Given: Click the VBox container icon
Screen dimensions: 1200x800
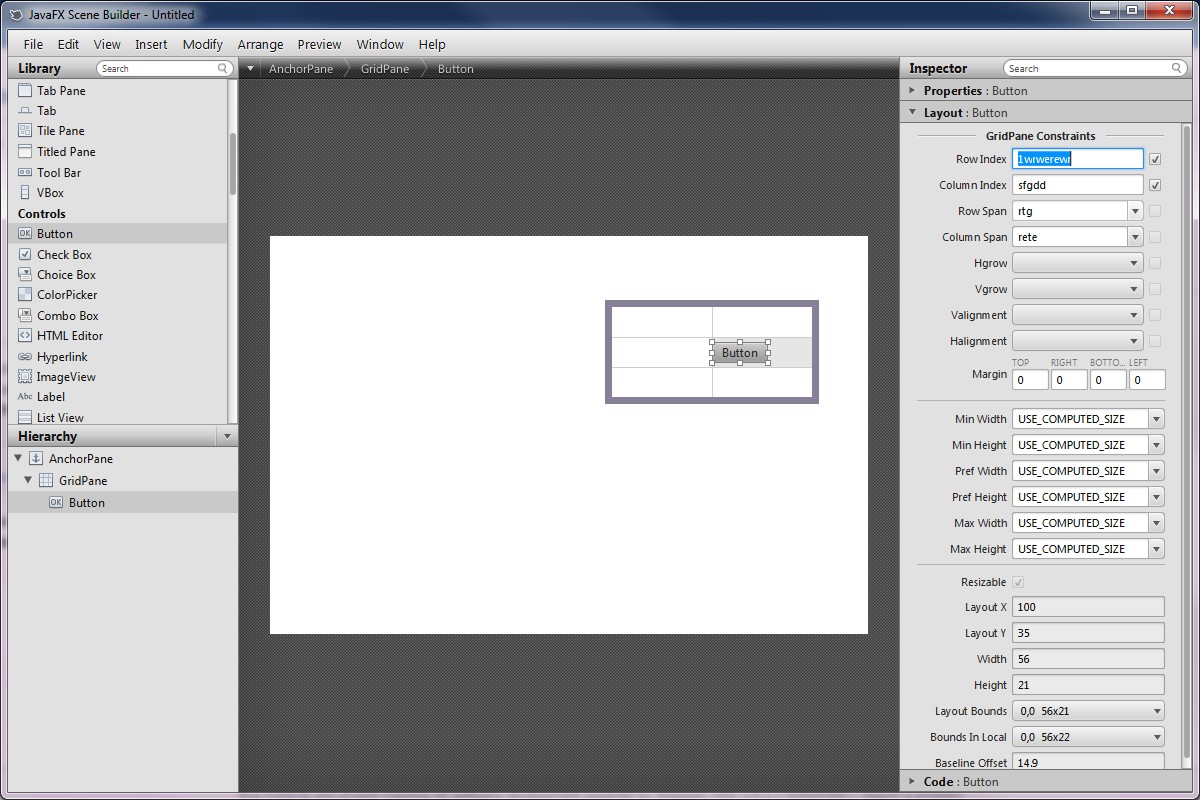Looking at the screenshot, I should (x=25, y=193).
